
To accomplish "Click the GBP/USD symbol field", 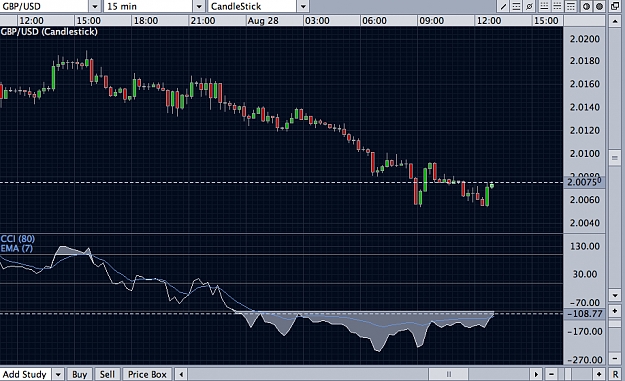I will click(44, 6).
